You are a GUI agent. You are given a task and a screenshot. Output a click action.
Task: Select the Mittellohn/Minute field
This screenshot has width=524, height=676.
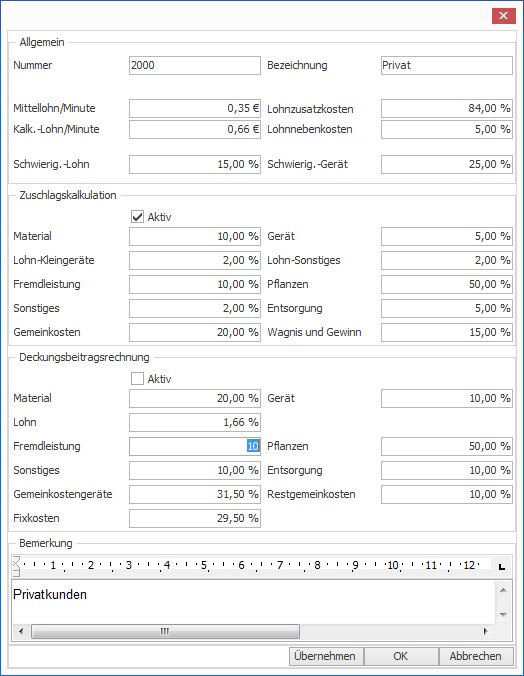(195, 109)
